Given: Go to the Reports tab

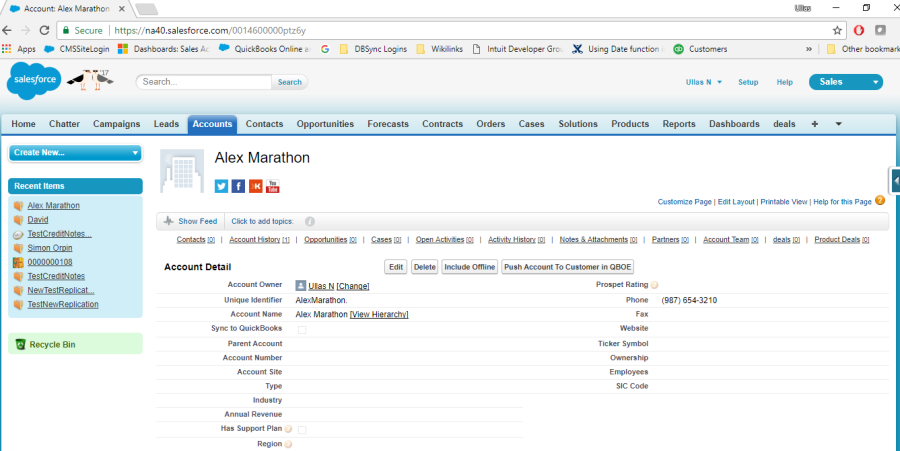Looking at the screenshot, I should click(679, 124).
